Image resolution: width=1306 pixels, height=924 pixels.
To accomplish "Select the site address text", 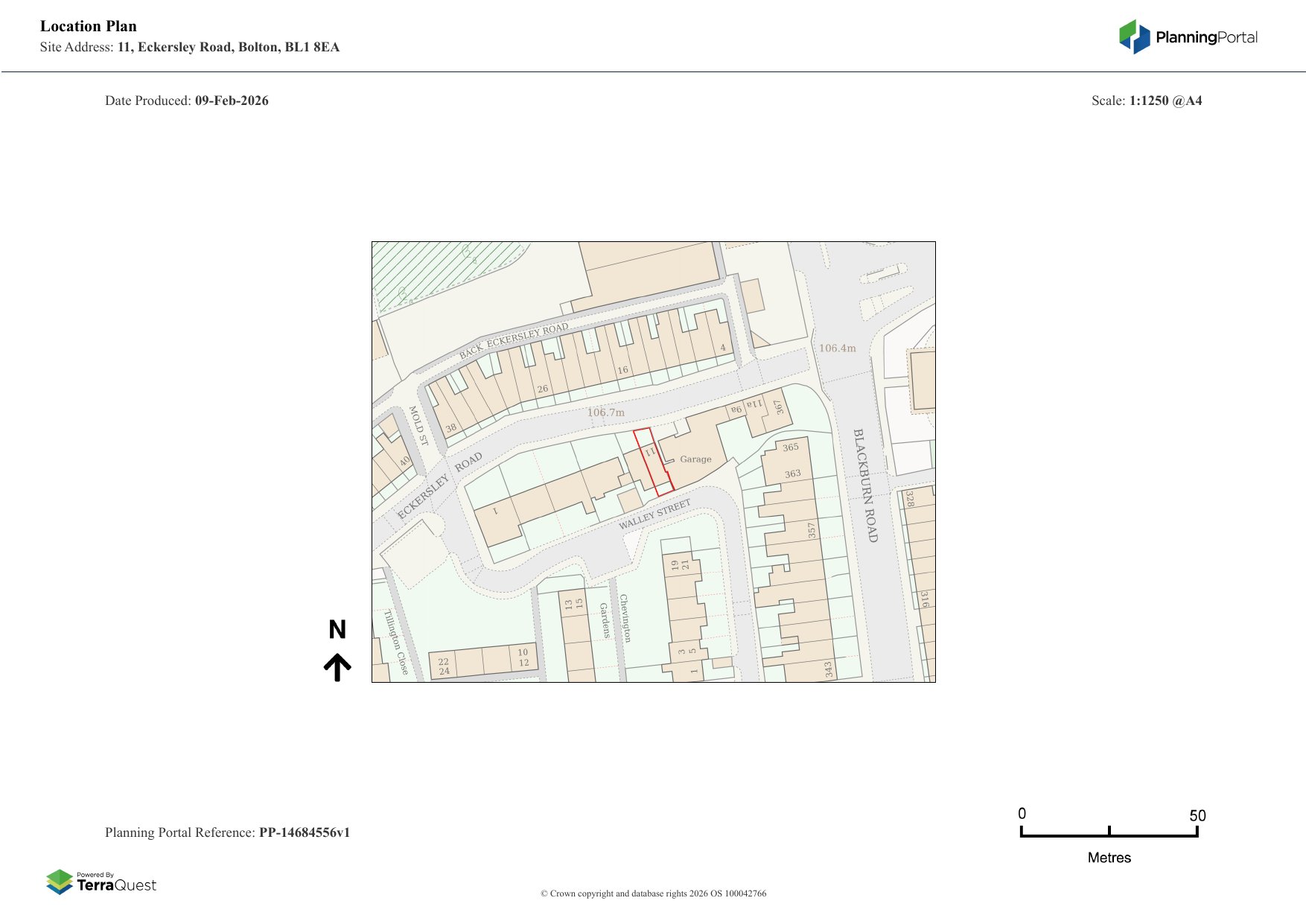I will pyautogui.click(x=228, y=47).
